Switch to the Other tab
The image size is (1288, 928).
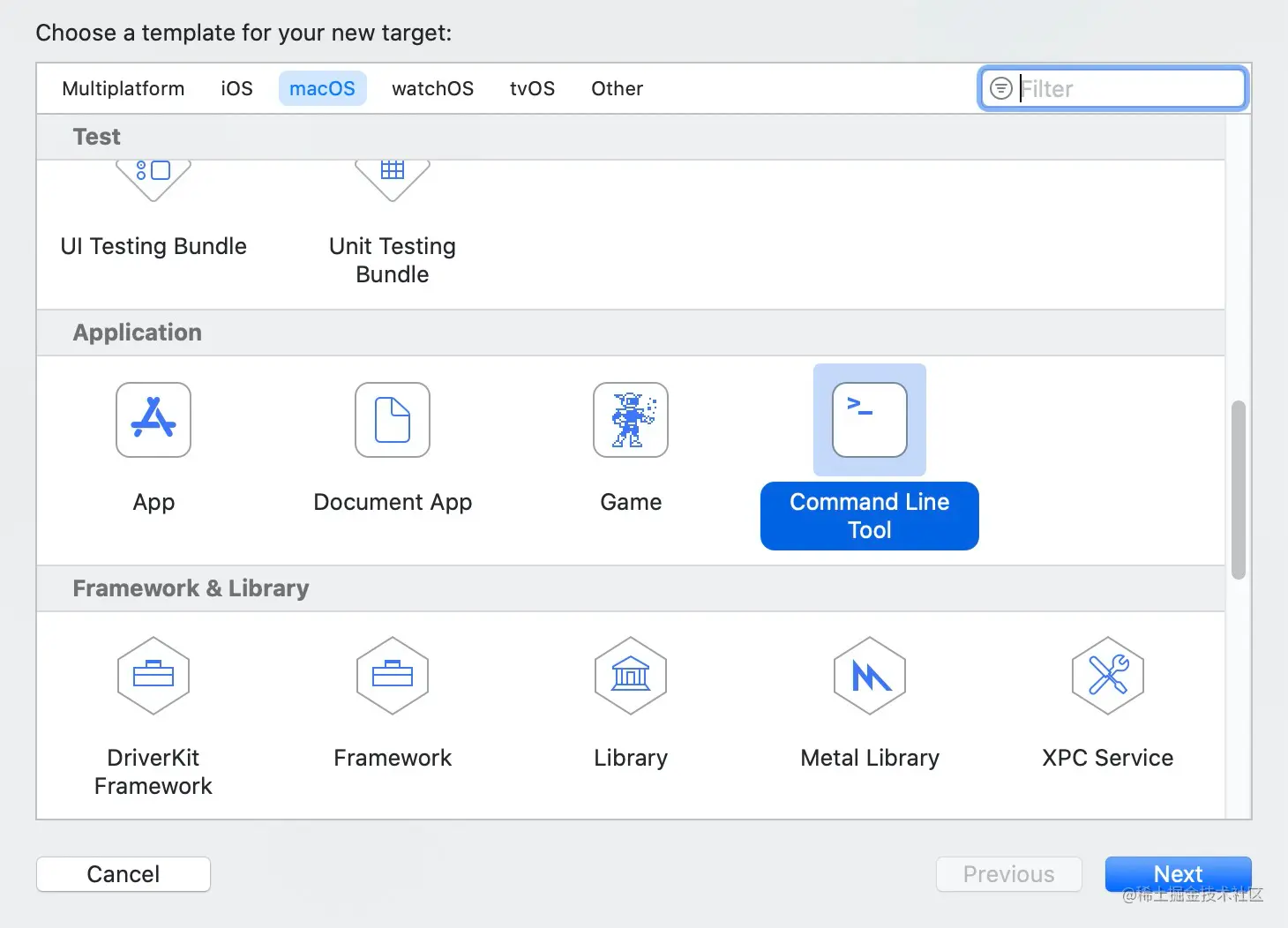tap(617, 88)
